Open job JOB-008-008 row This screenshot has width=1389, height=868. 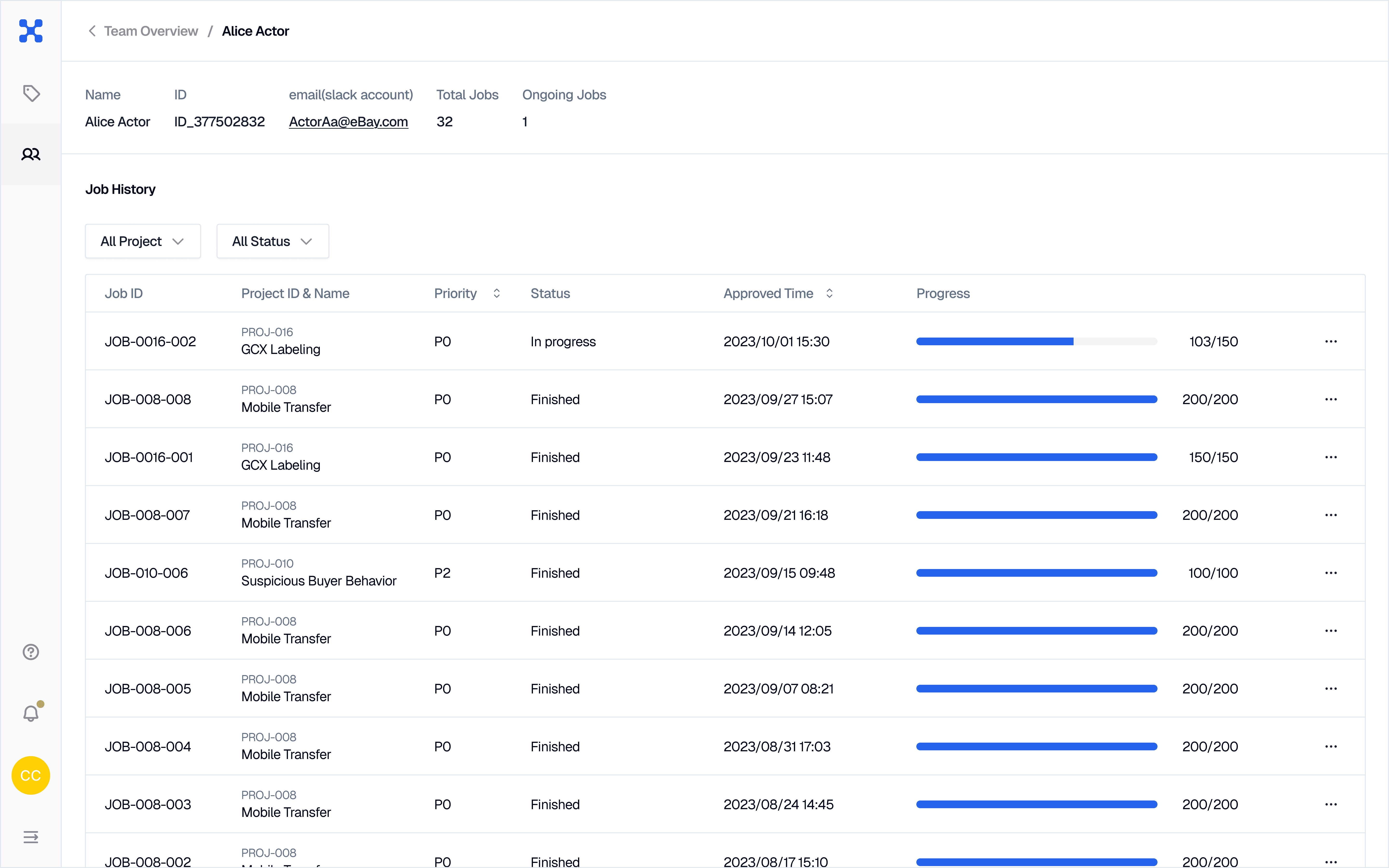click(x=725, y=399)
